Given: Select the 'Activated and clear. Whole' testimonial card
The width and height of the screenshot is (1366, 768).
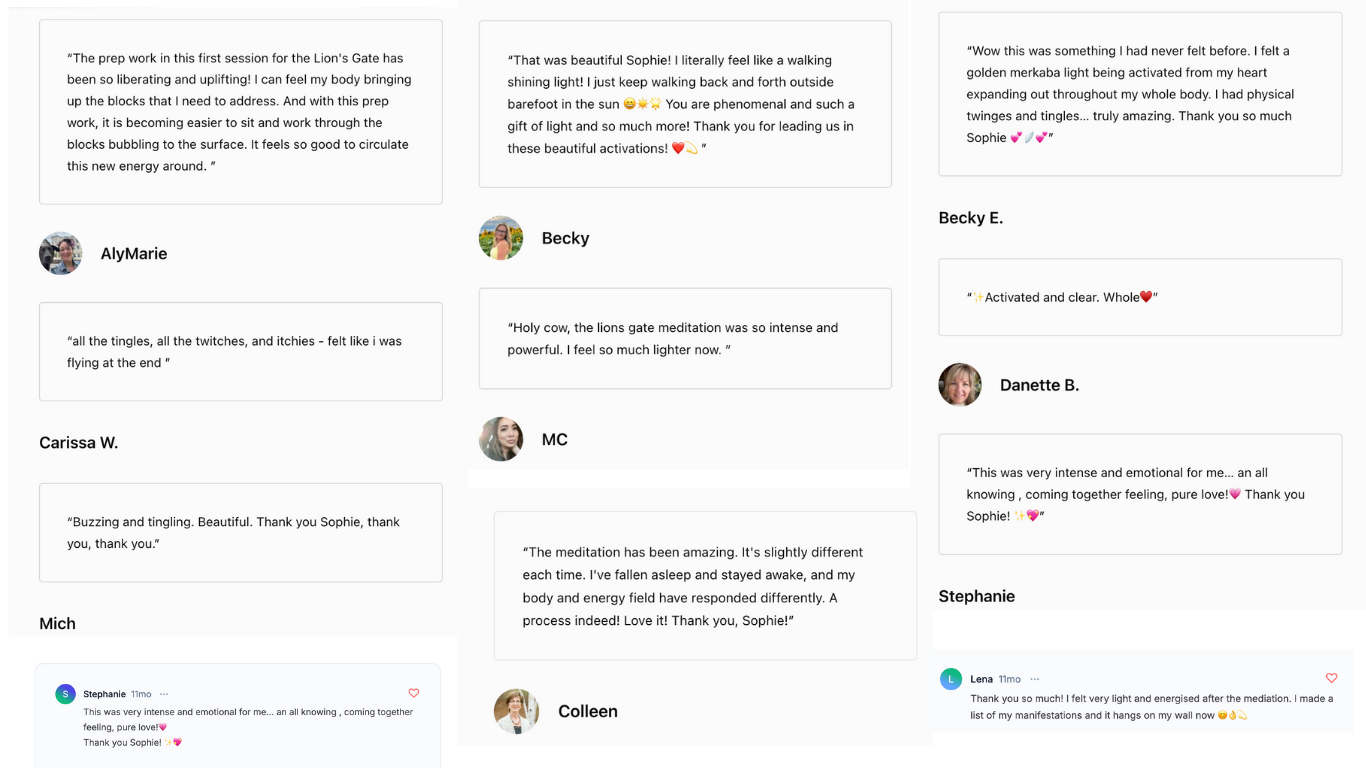Looking at the screenshot, I should point(1140,297).
